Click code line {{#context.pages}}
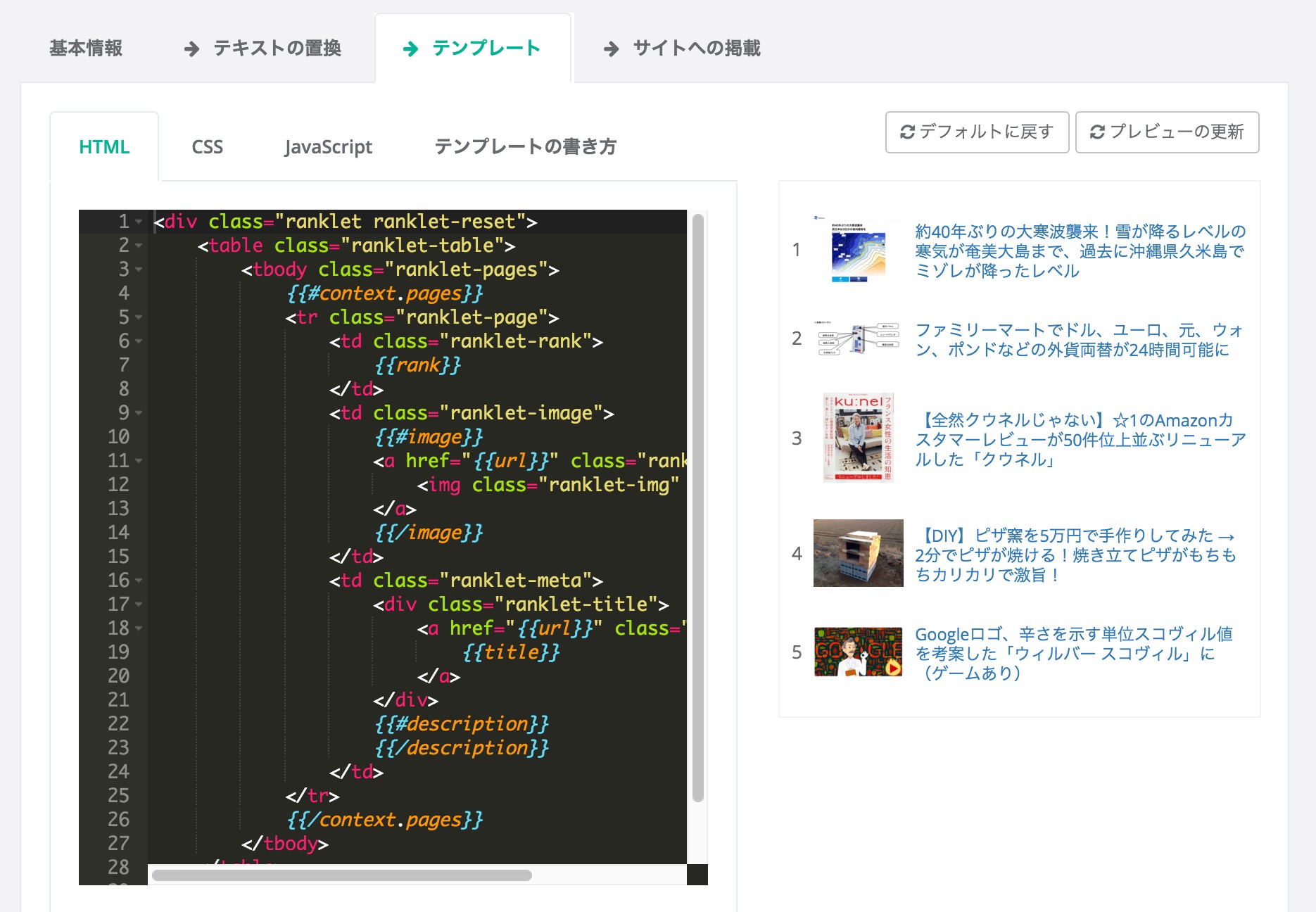 pos(385,293)
